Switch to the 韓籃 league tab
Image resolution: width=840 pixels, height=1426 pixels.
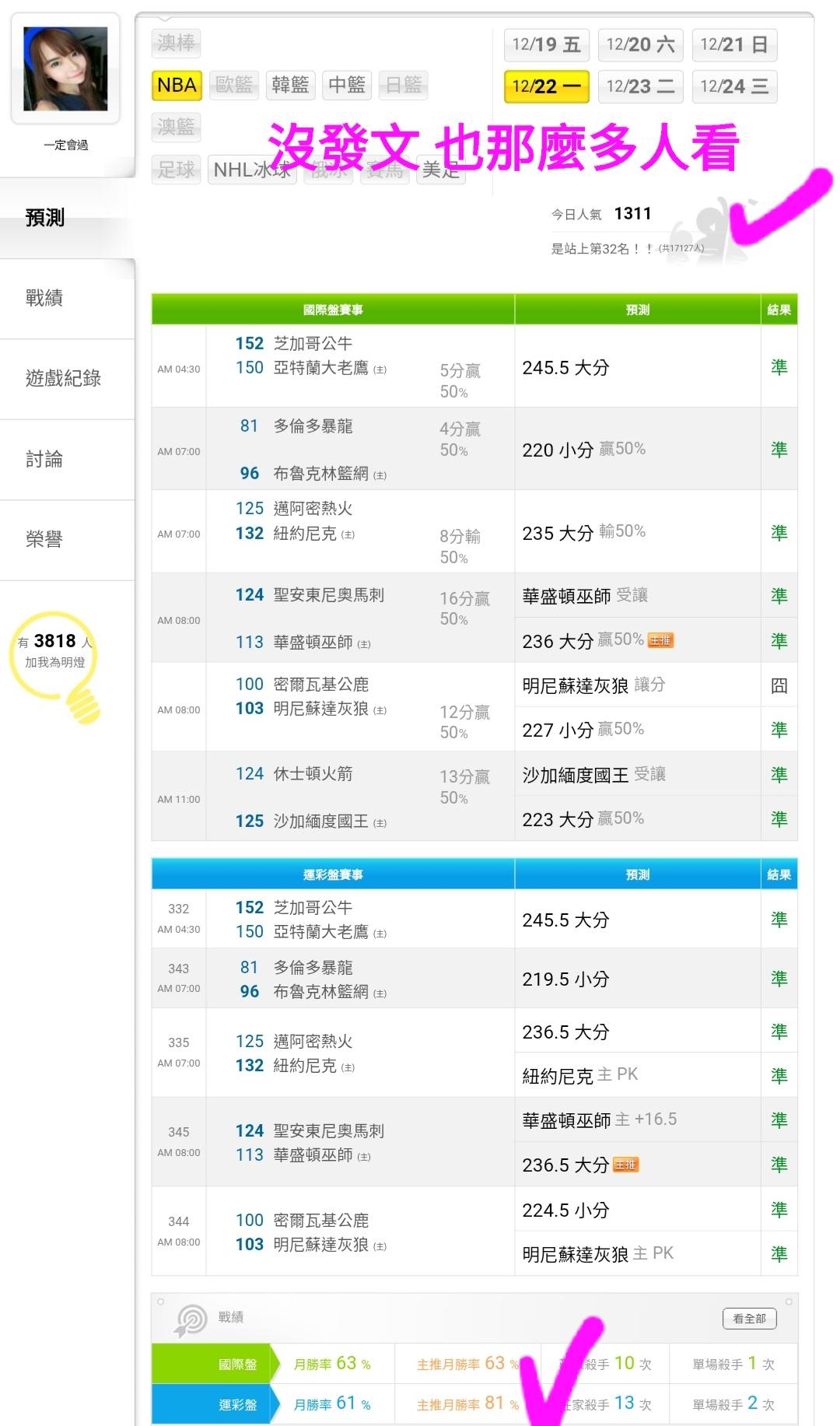(x=290, y=85)
